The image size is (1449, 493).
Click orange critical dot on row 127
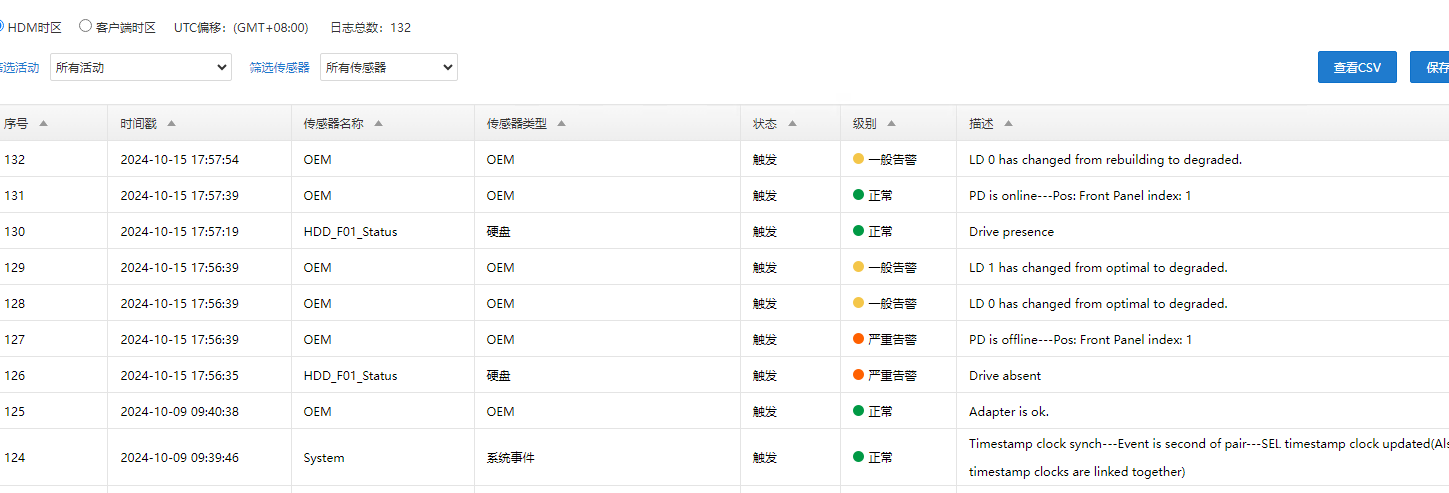coord(858,339)
